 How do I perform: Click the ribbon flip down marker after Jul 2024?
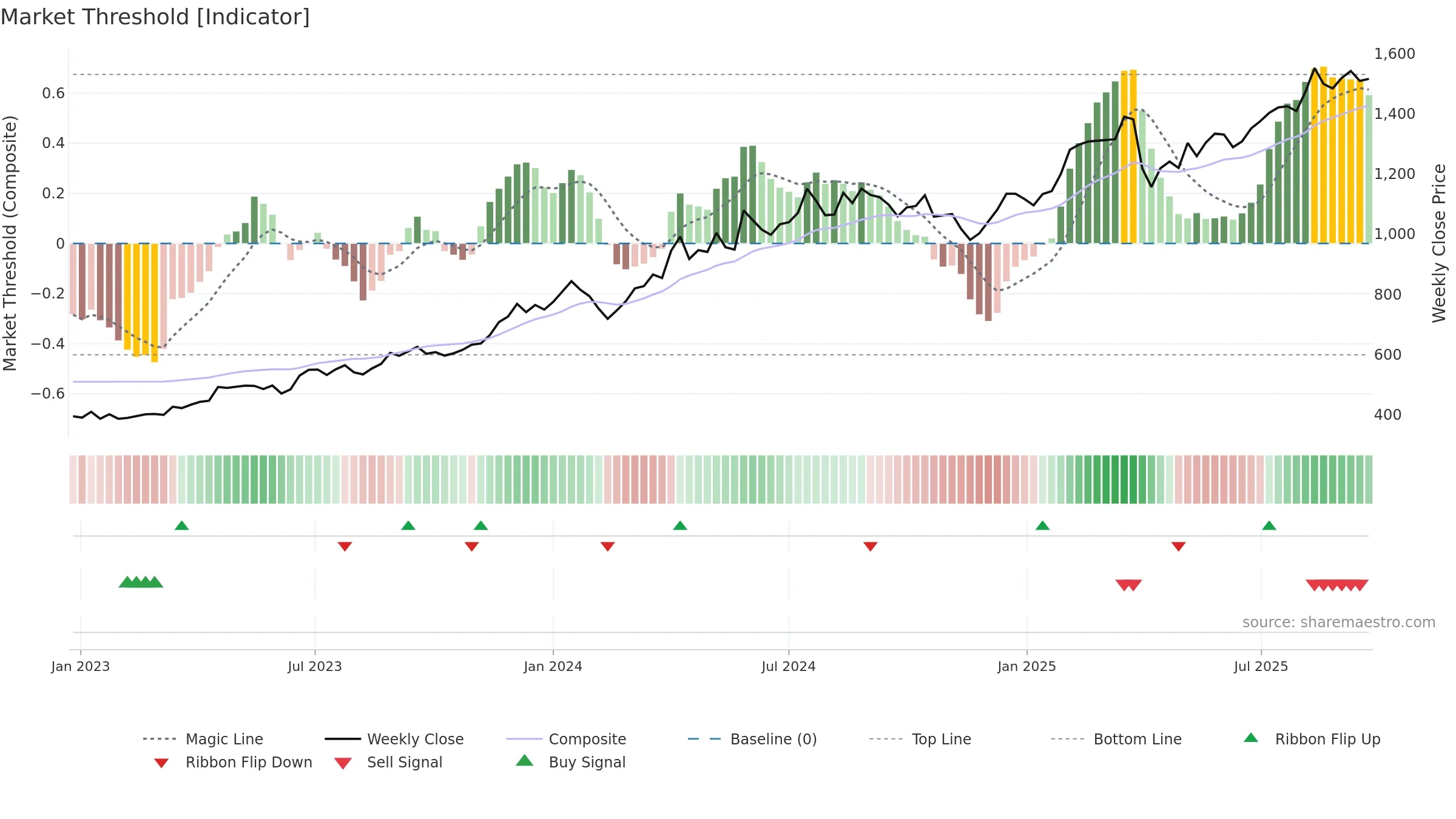click(x=870, y=547)
